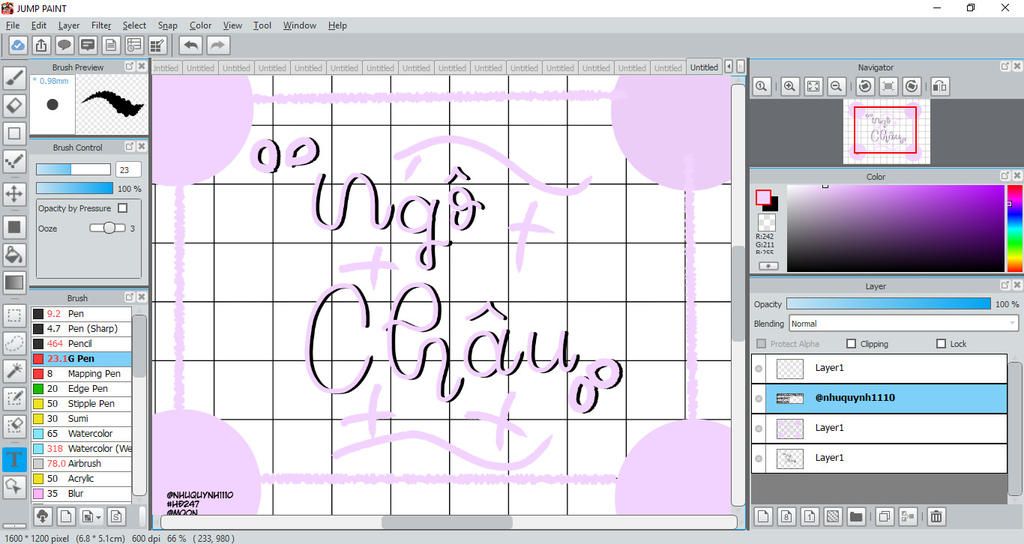Undock the Layer panel
The height and width of the screenshot is (544, 1024).
point(1005,285)
